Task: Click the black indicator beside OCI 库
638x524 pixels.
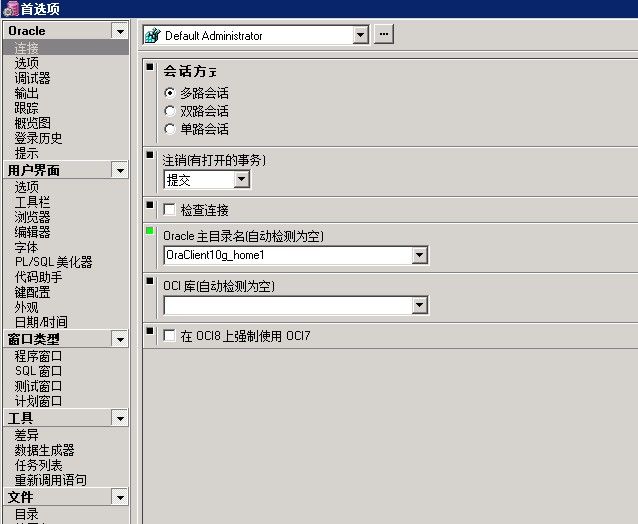Action: point(150,281)
